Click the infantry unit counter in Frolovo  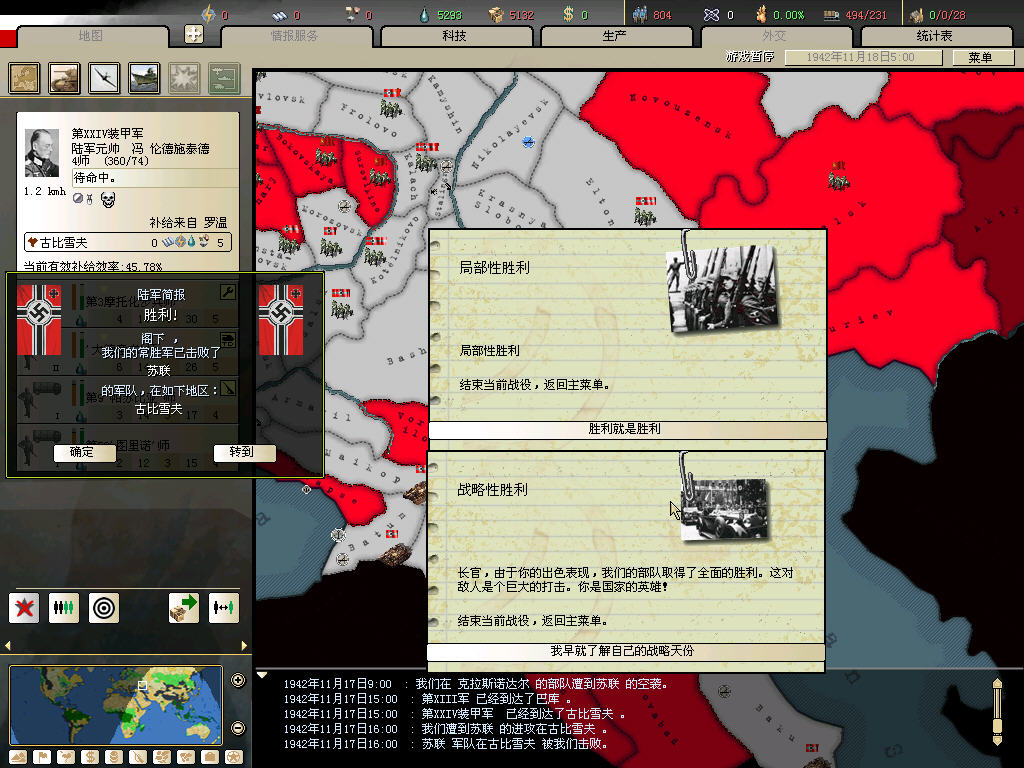391,103
